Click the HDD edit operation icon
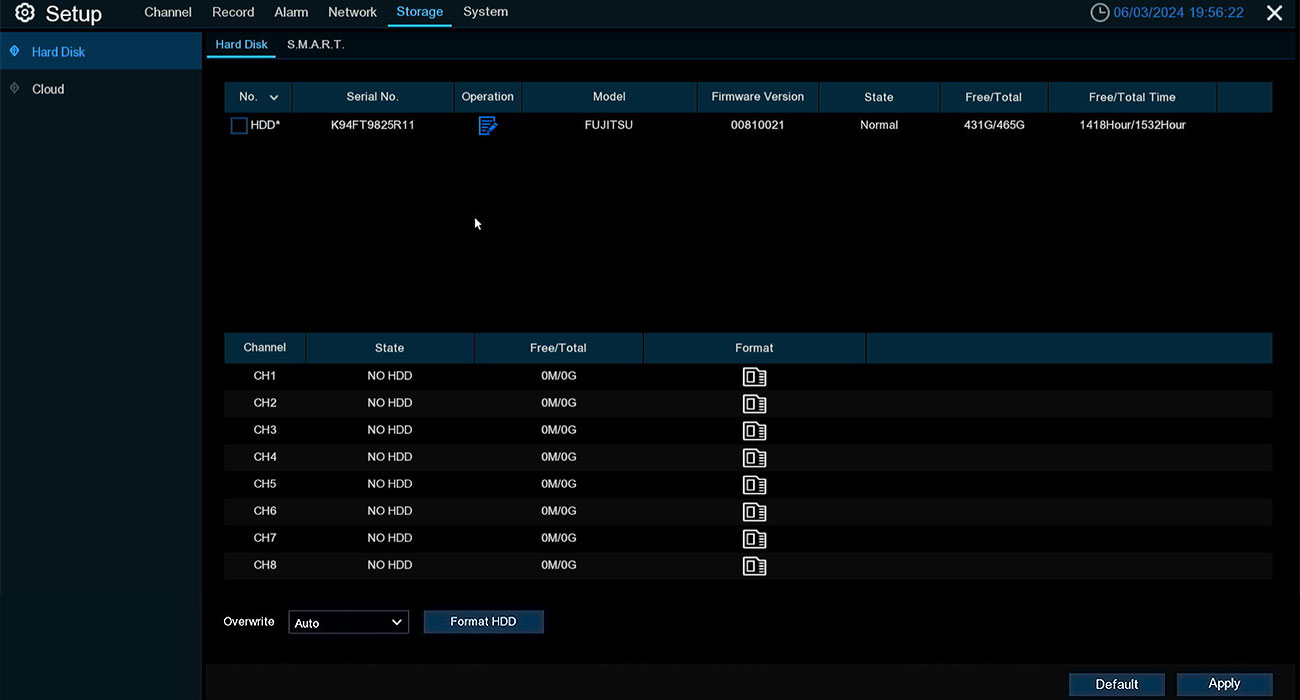 tap(487, 126)
